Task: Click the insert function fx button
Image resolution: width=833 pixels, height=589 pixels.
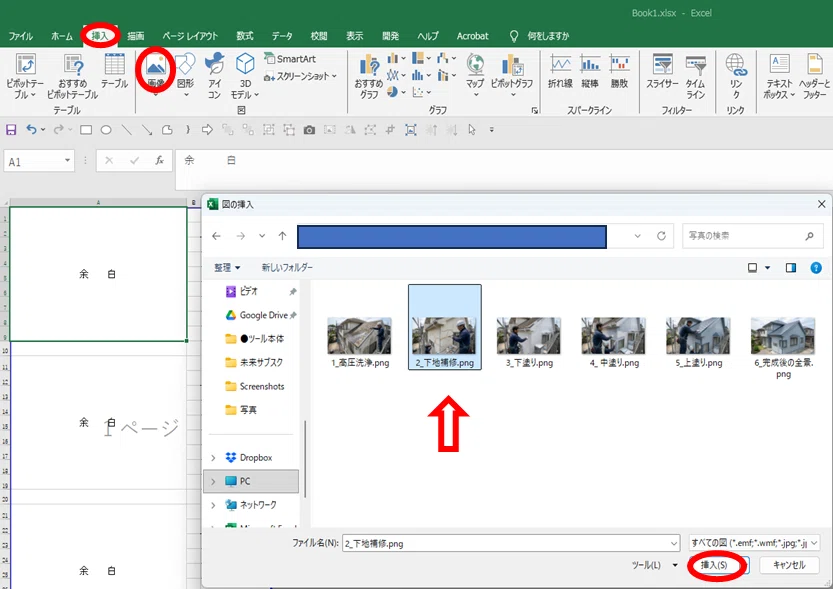Action: [159, 160]
